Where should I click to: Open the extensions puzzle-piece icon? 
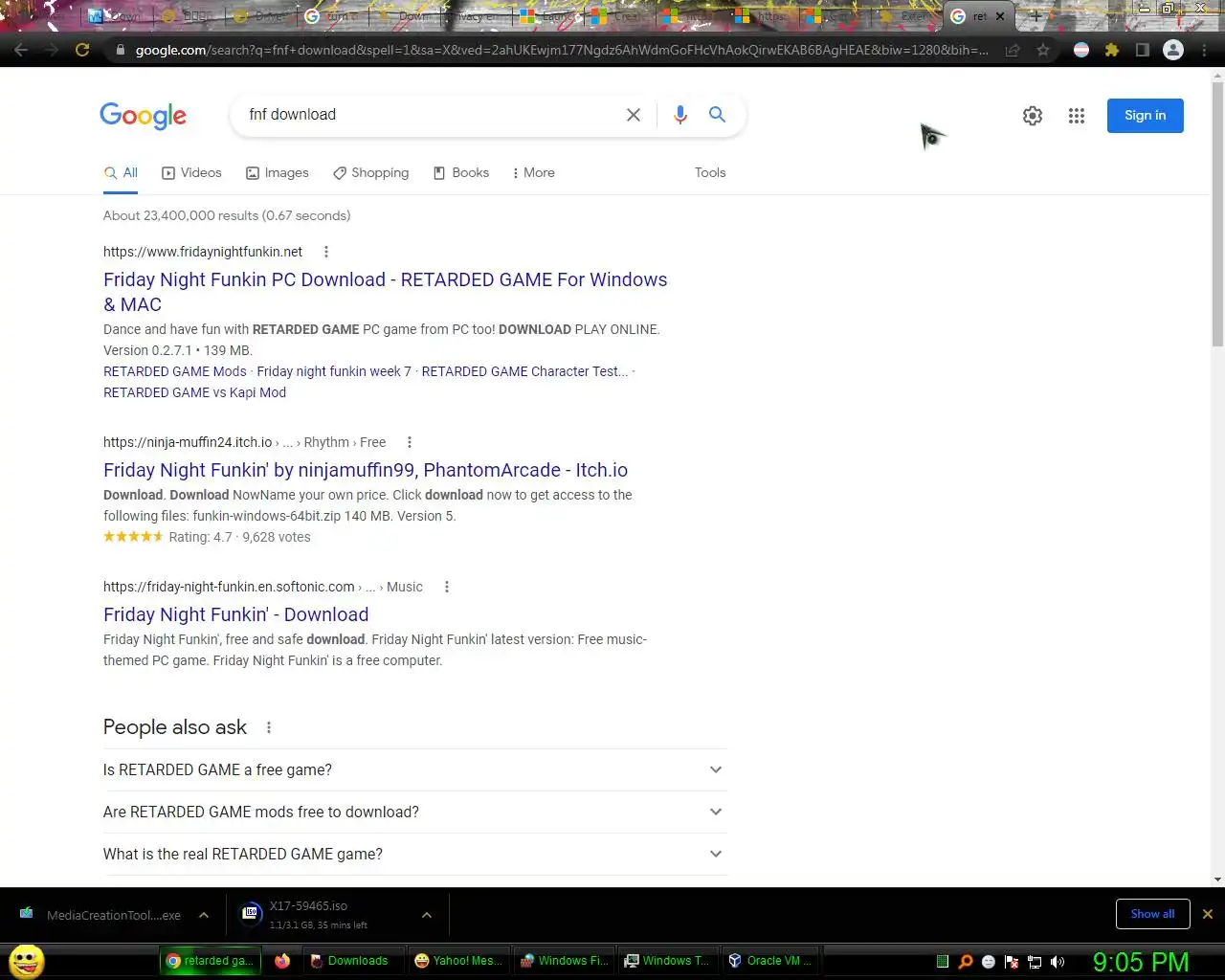coord(1112,50)
